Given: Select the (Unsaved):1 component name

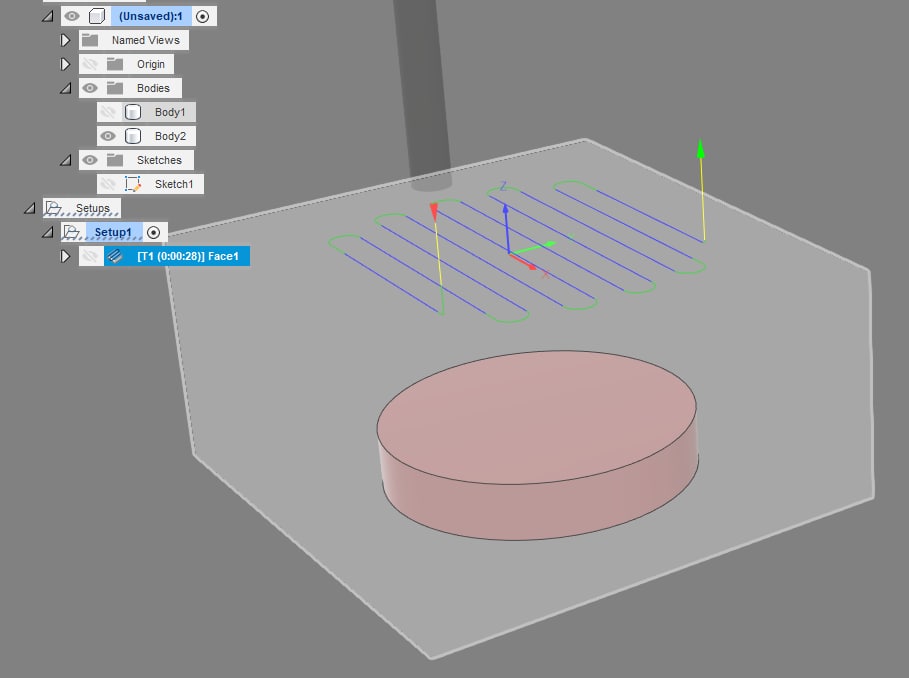Looking at the screenshot, I should pyautogui.click(x=151, y=16).
